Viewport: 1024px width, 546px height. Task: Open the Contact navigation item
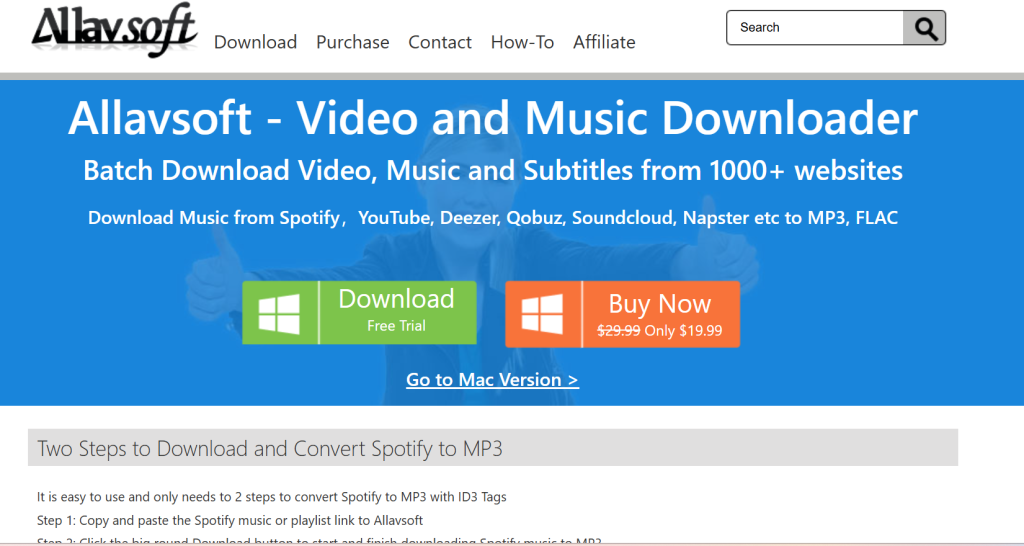(439, 42)
